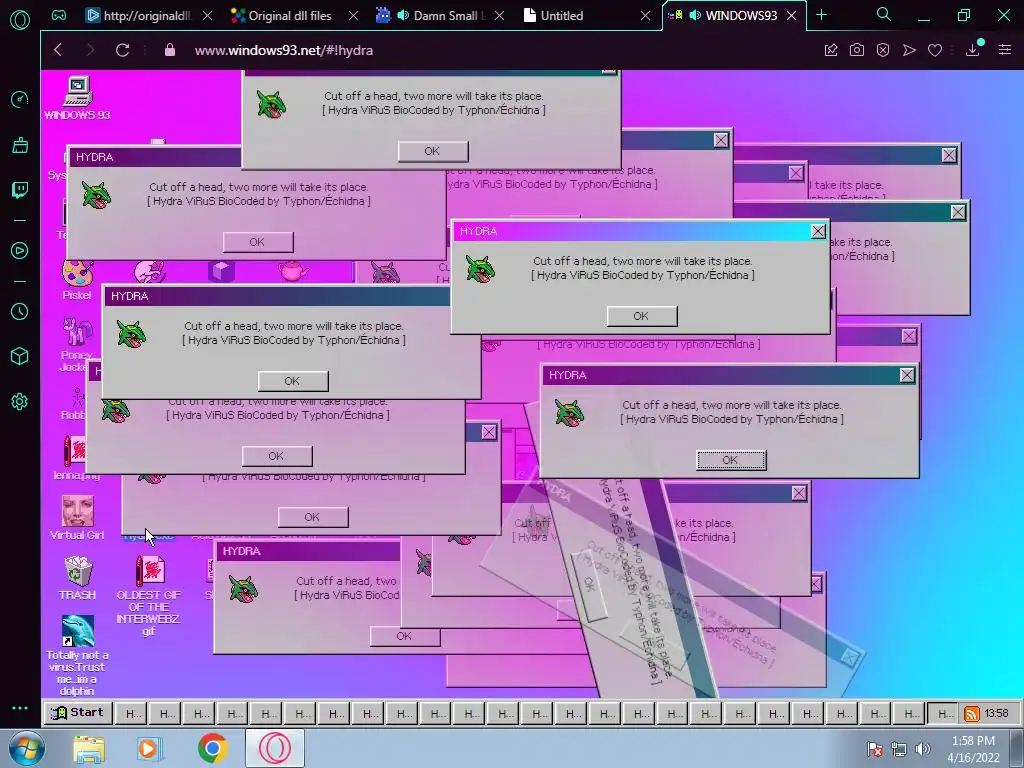Viewport: 1024px width, 768px height.
Task: Open Google Chrome from the taskbar
Action: pos(212,748)
